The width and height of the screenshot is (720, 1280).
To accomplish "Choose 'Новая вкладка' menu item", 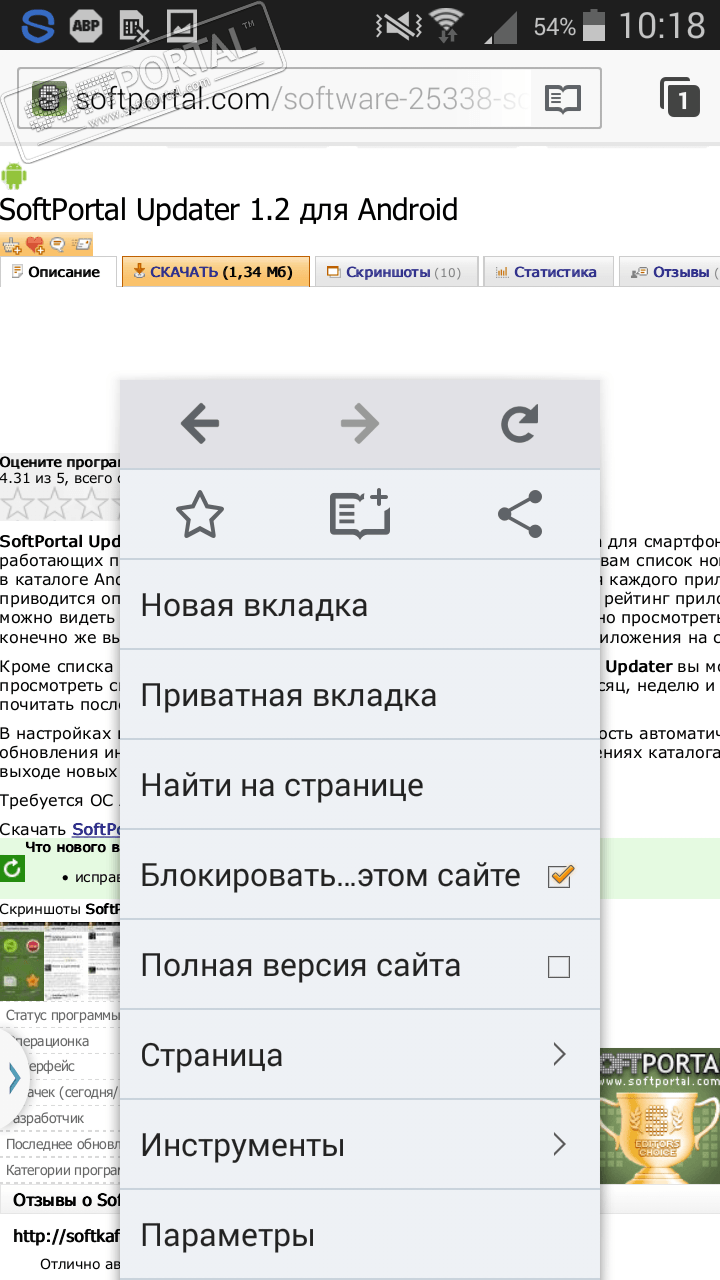I will (360, 605).
